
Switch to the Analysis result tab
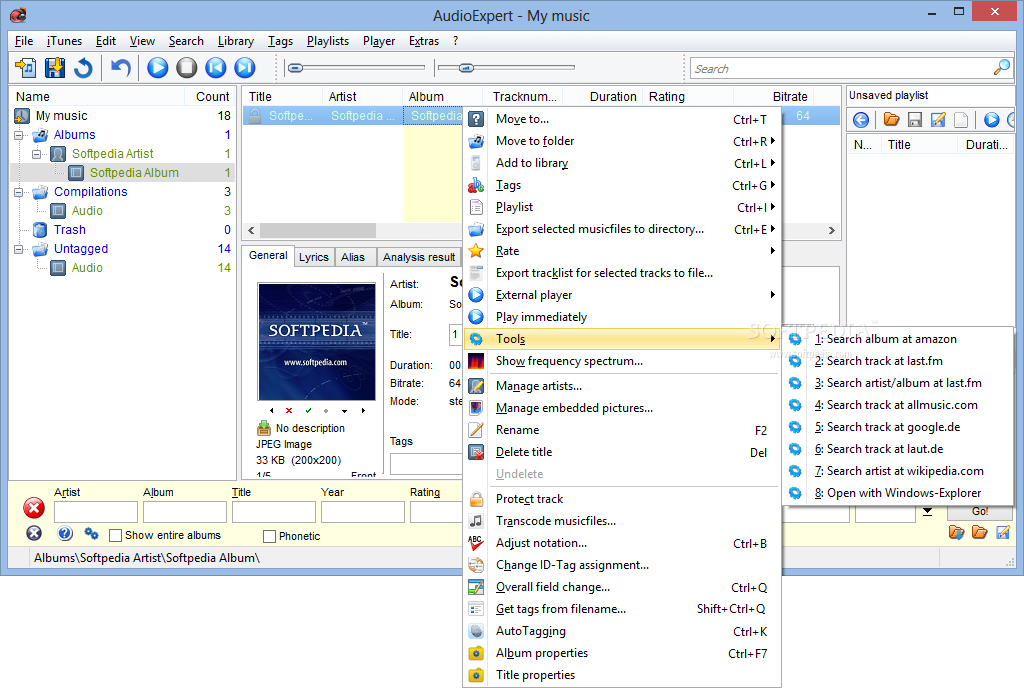(x=419, y=257)
